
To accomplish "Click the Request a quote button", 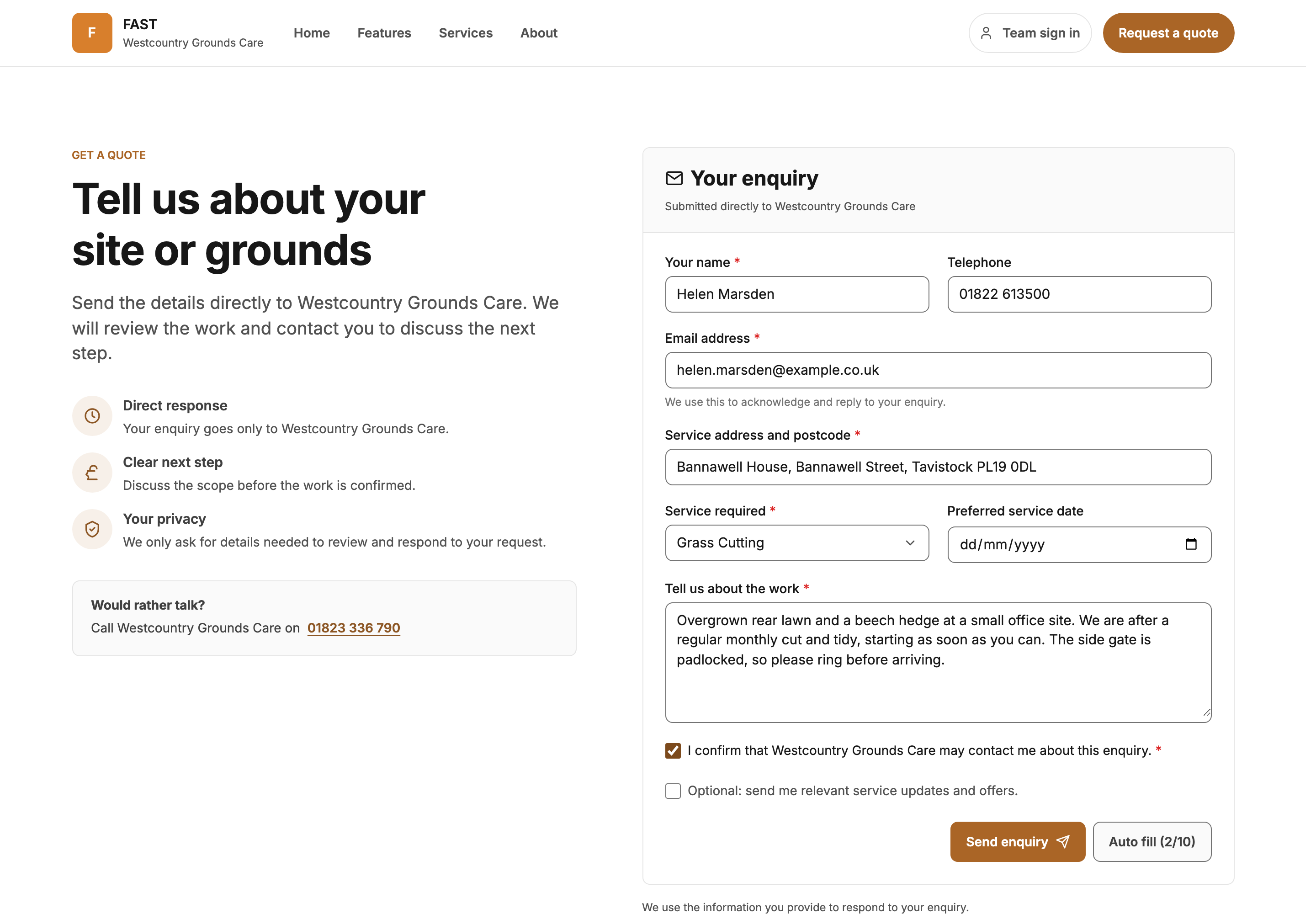I will pos(1168,33).
